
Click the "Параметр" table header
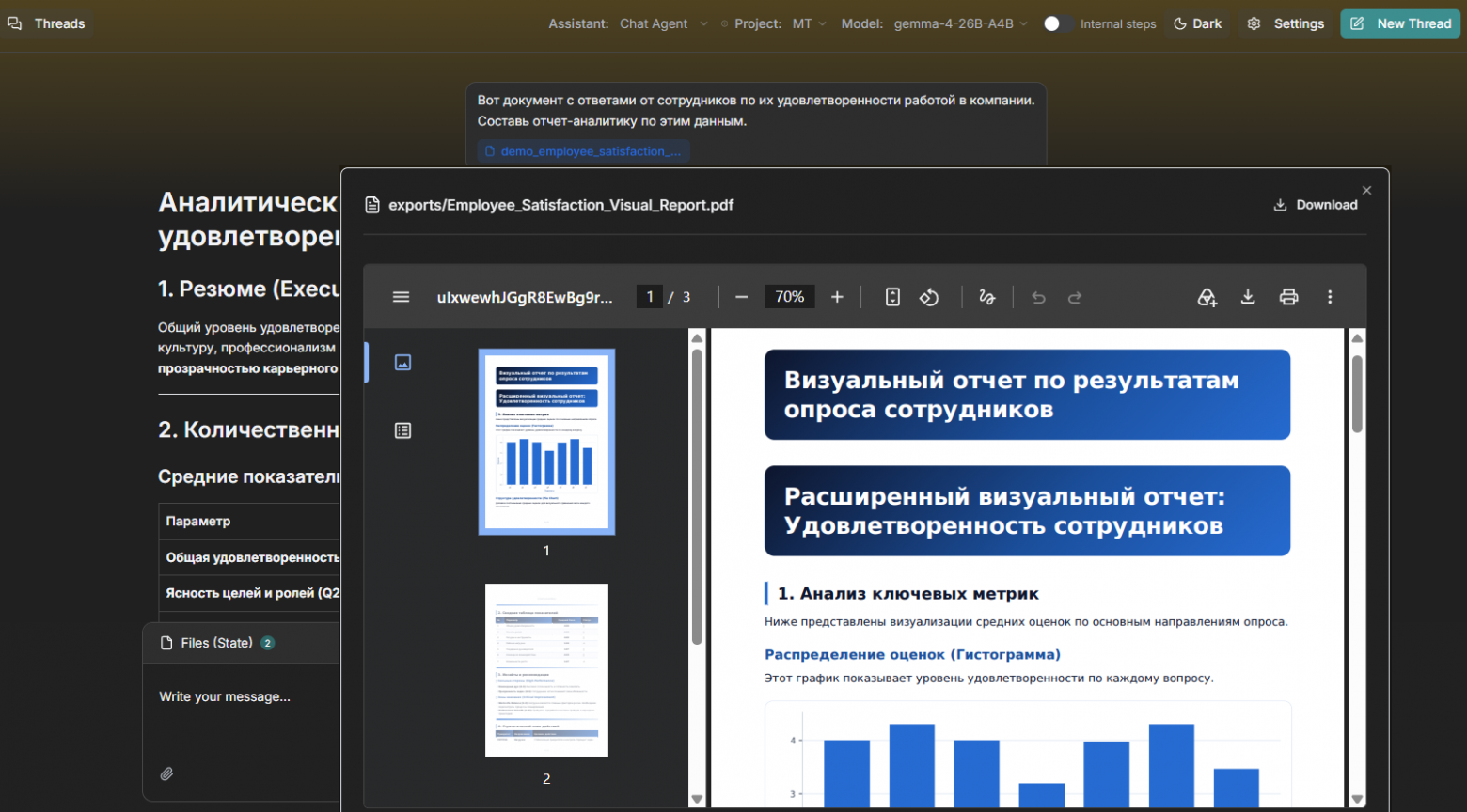point(198,521)
